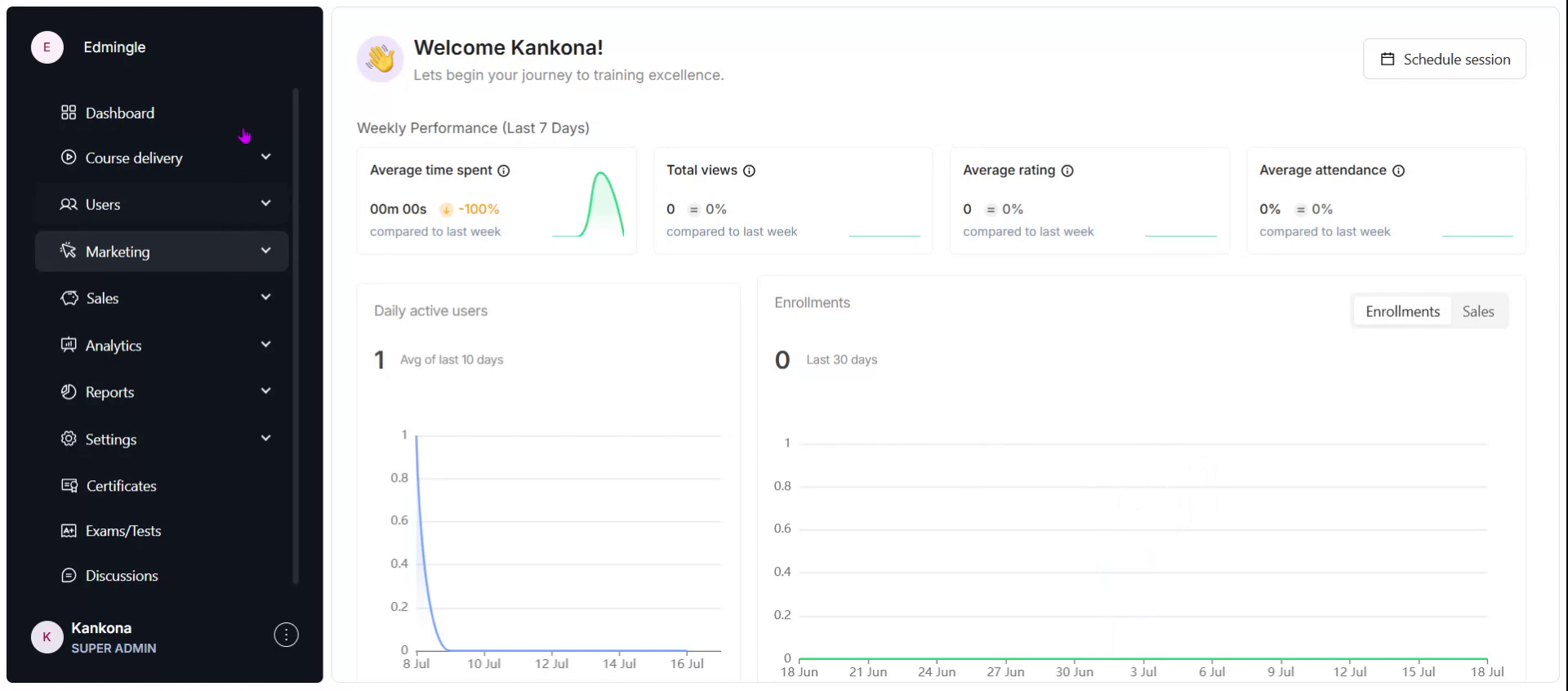Click the Average attendance info icon
1568x691 pixels.
coord(1398,171)
